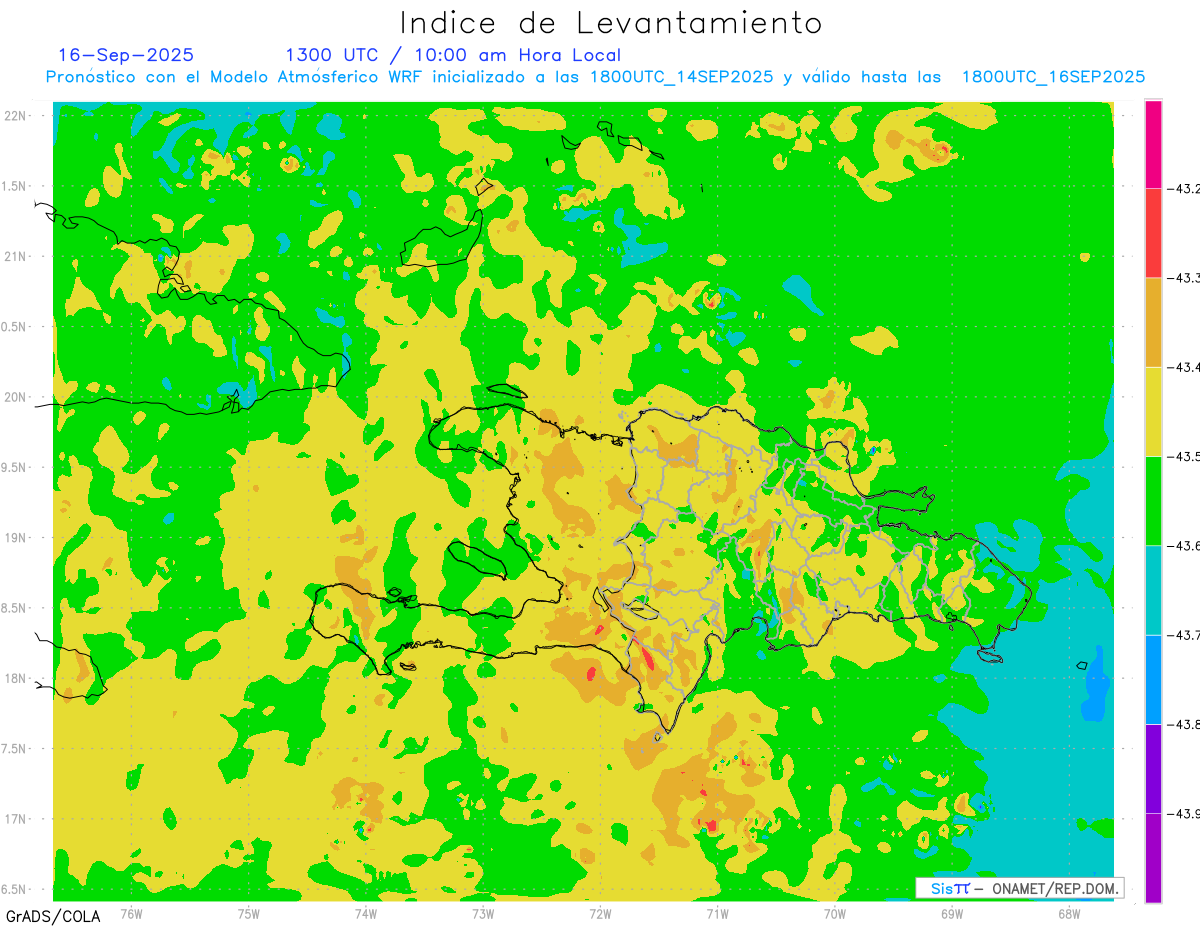
Task: Pick the blue legend color band
Action: [1153, 679]
